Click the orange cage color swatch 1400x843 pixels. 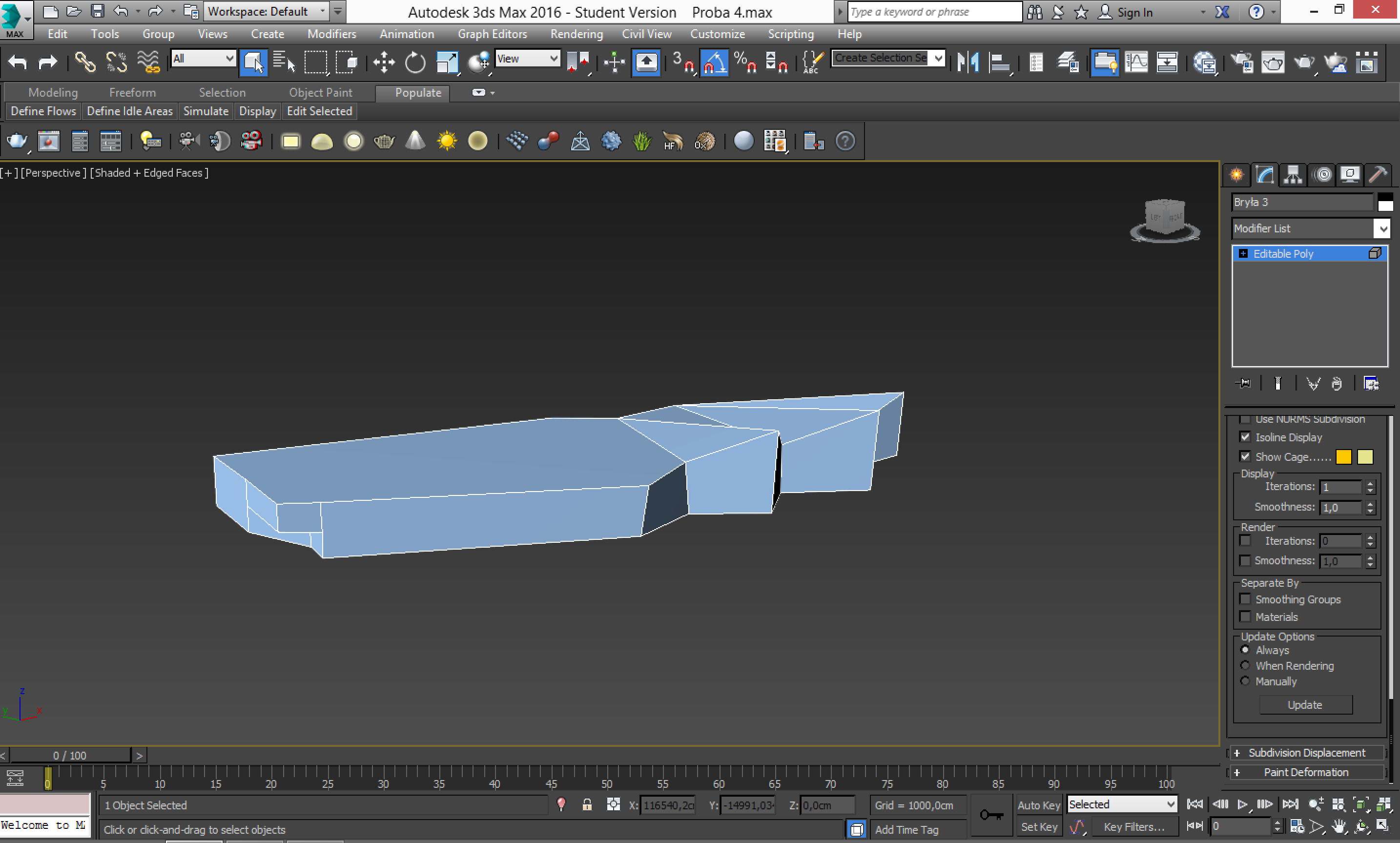pyautogui.click(x=1344, y=457)
